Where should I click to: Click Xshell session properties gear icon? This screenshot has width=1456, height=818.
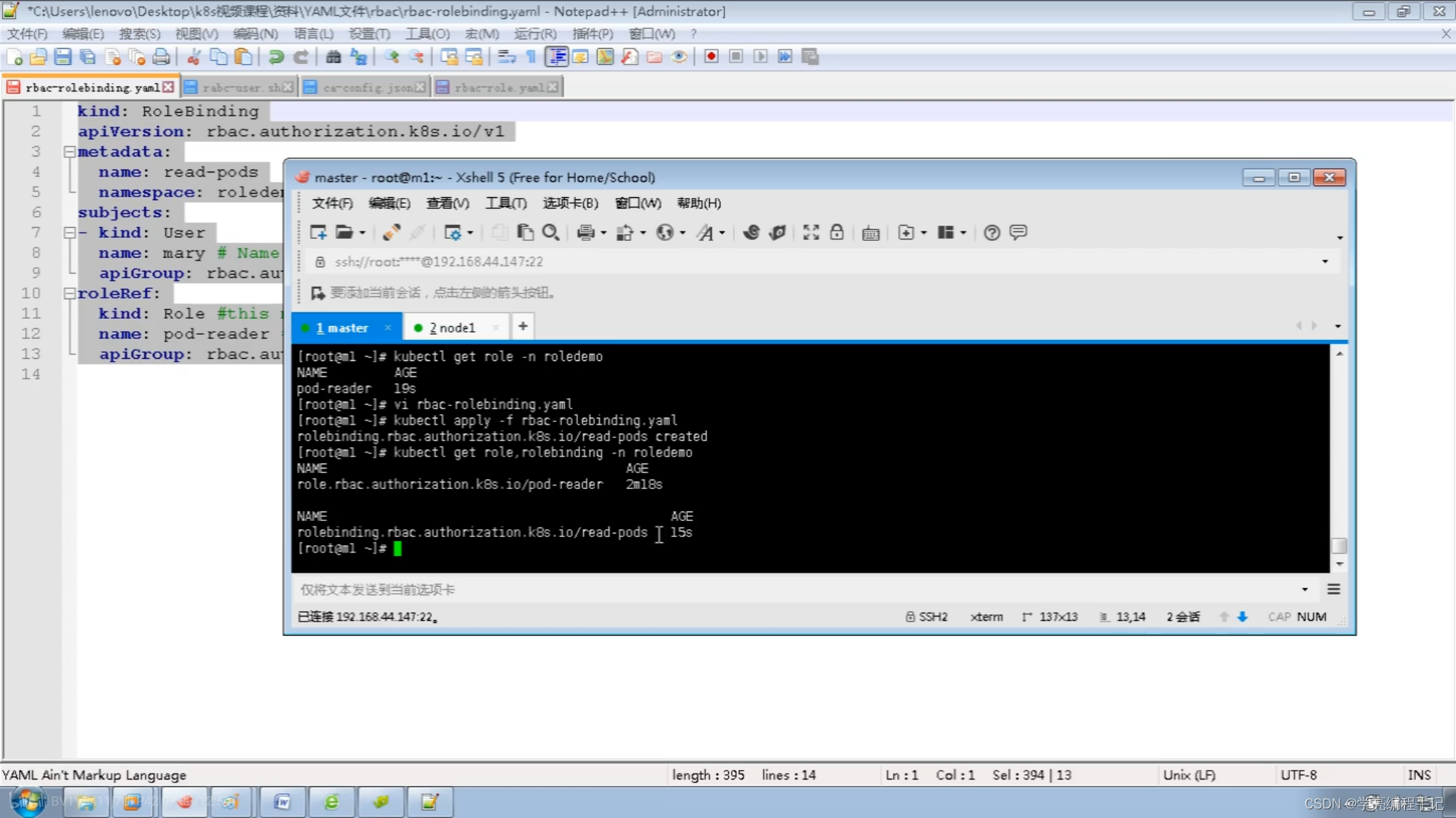coord(453,232)
